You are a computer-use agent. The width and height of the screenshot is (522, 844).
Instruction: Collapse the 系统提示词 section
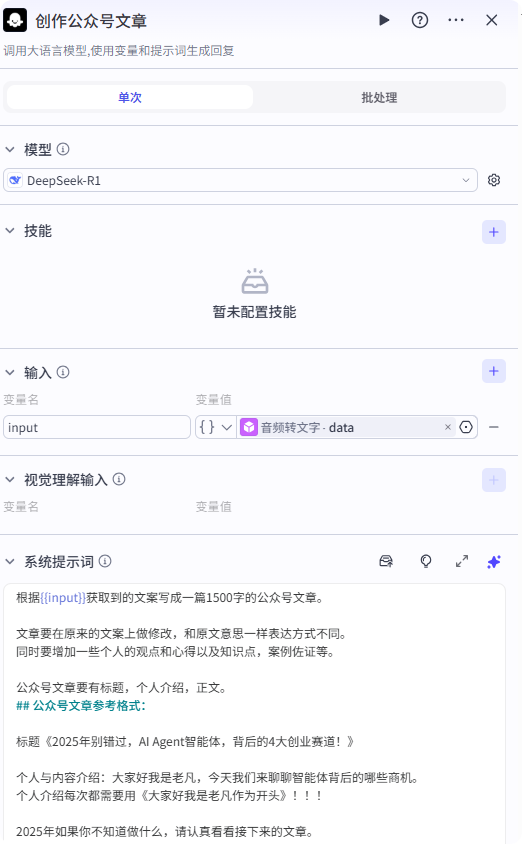pyautogui.click(x=10, y=562)
